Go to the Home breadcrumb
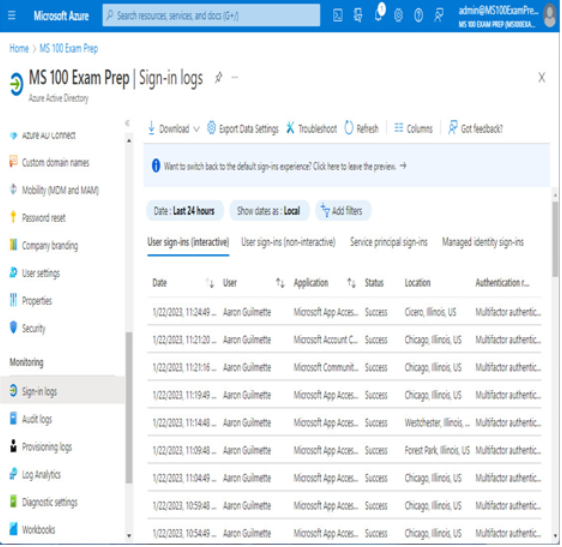This screenshot has height=547, width=562. (x=19, y=48)
